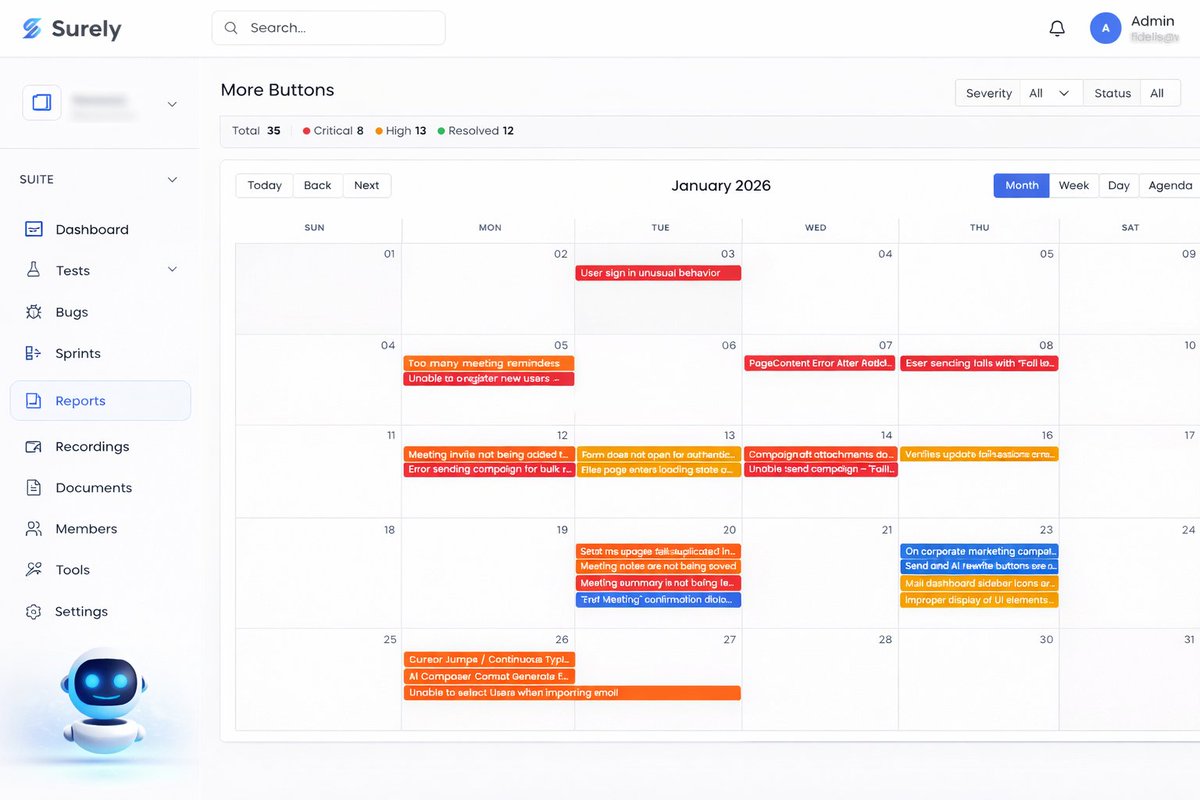Image resolution: width=1200 pixels, height=800 pixels.
Task: Click the workspace square icon
Action: [x=42, y=102]
